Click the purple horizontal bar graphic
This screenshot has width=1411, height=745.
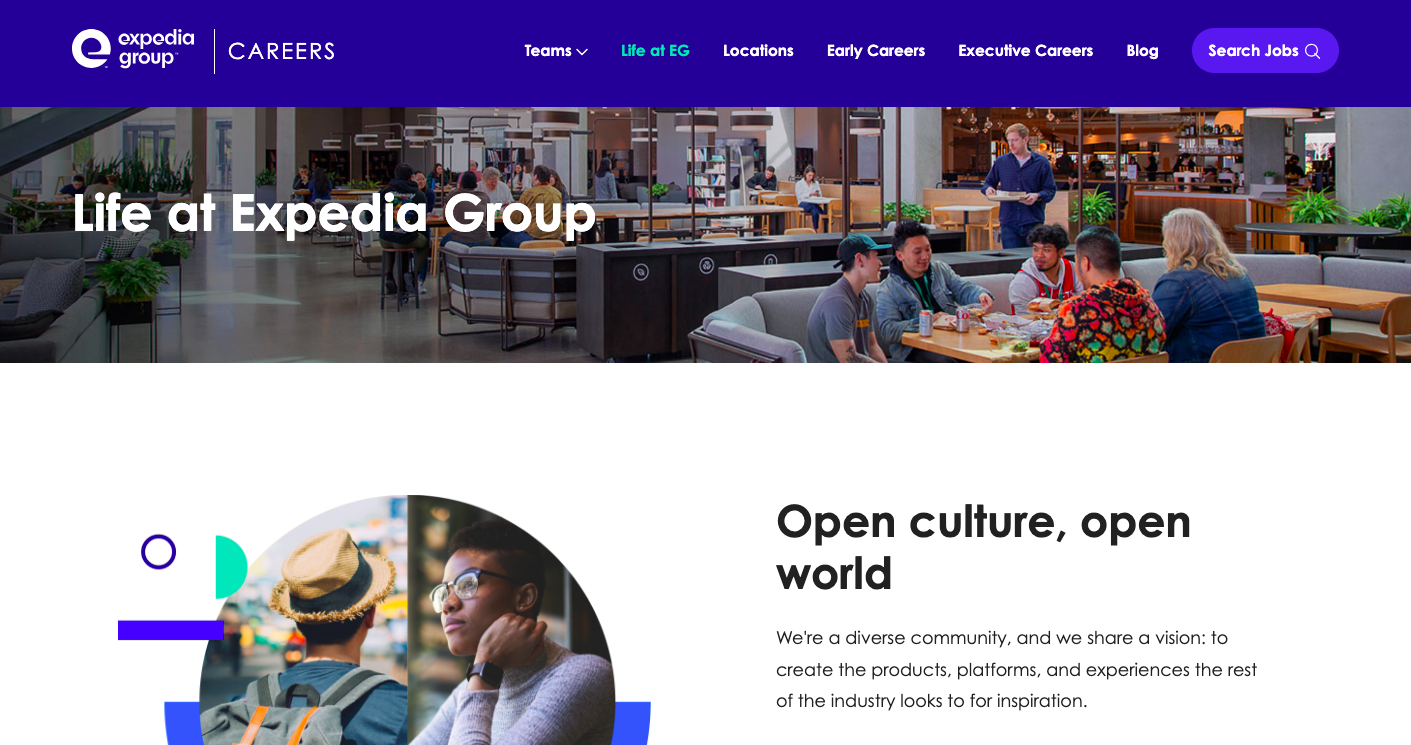coord(171,630)
